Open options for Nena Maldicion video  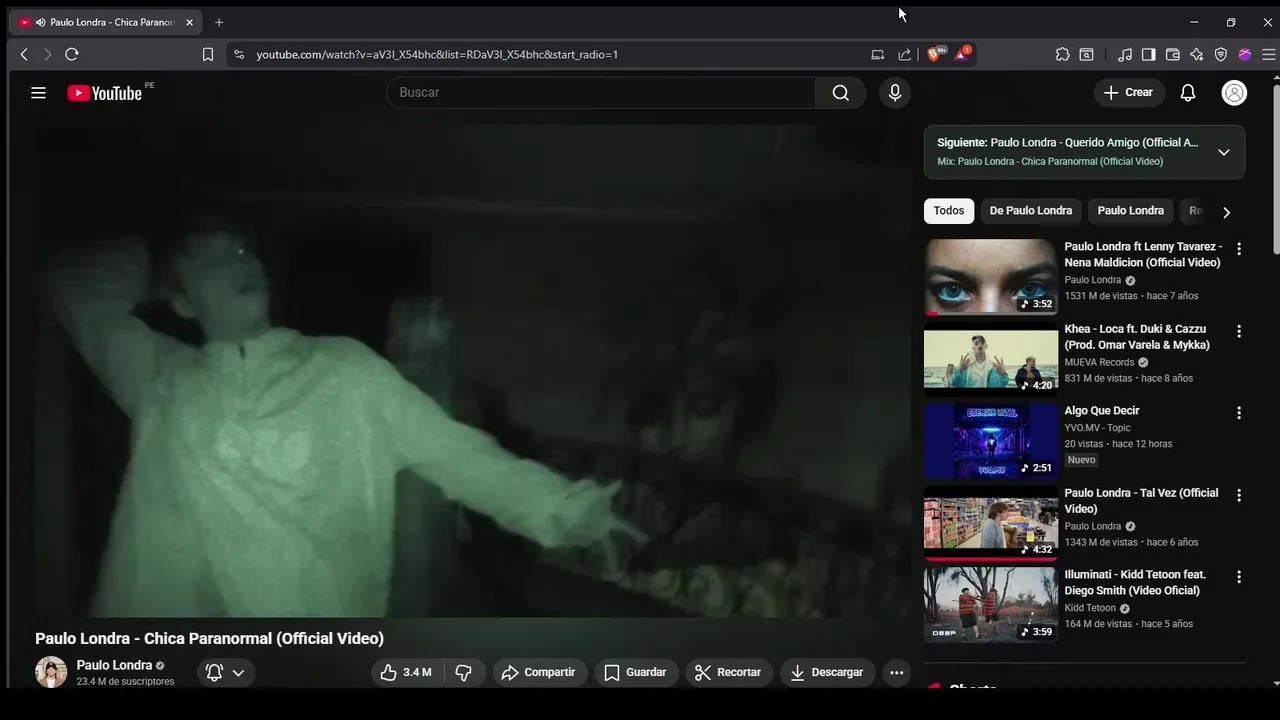[1239, 249]
